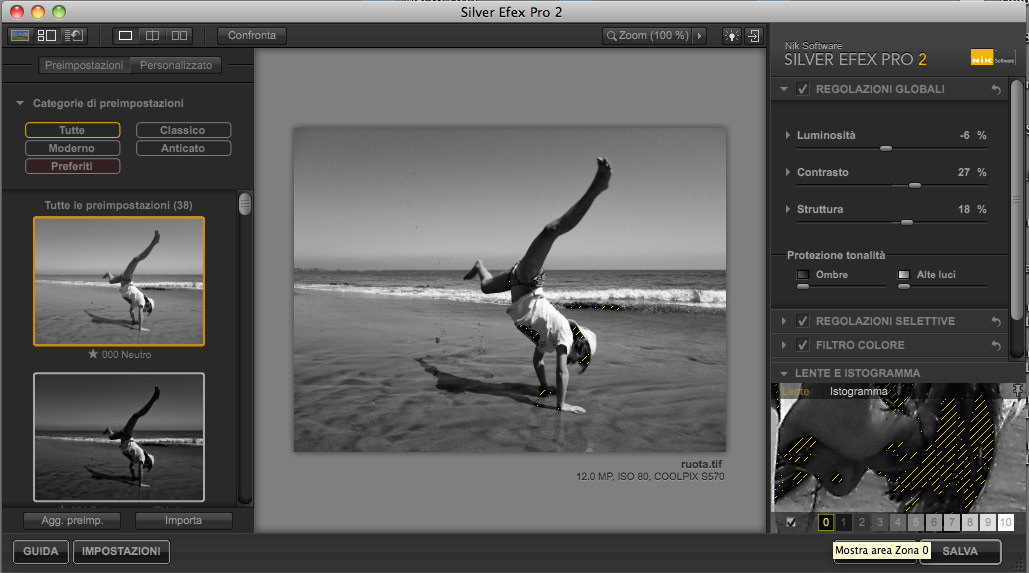Click the star next to 000 Neutro

[x=93, y=354]
